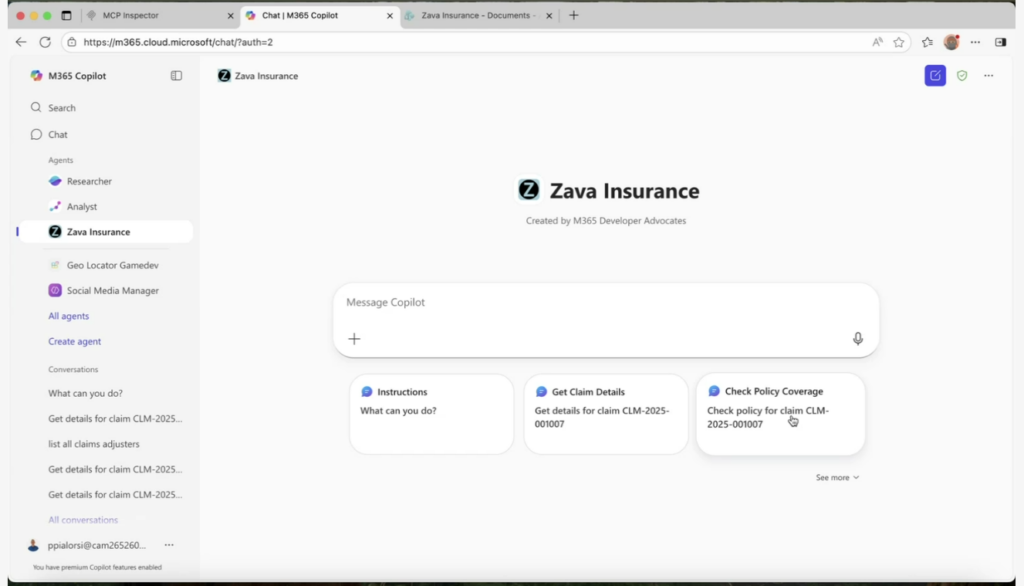Image resolution: width=1024 pixels, height=586 pixels.
Task: Toggle the browser sidebar icon
Action: (1000, 42)
